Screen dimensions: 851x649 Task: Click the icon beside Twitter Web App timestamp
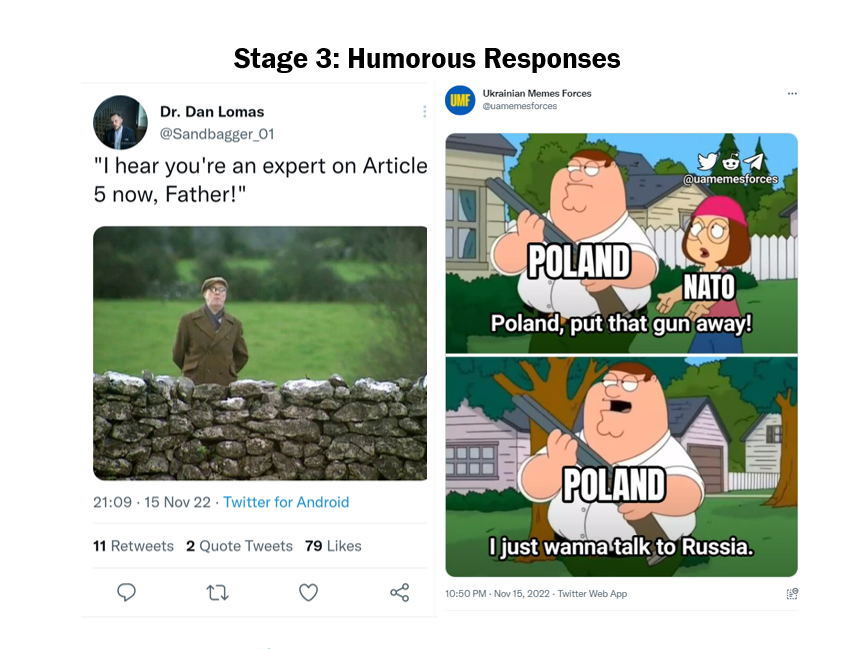pos(792,593)
